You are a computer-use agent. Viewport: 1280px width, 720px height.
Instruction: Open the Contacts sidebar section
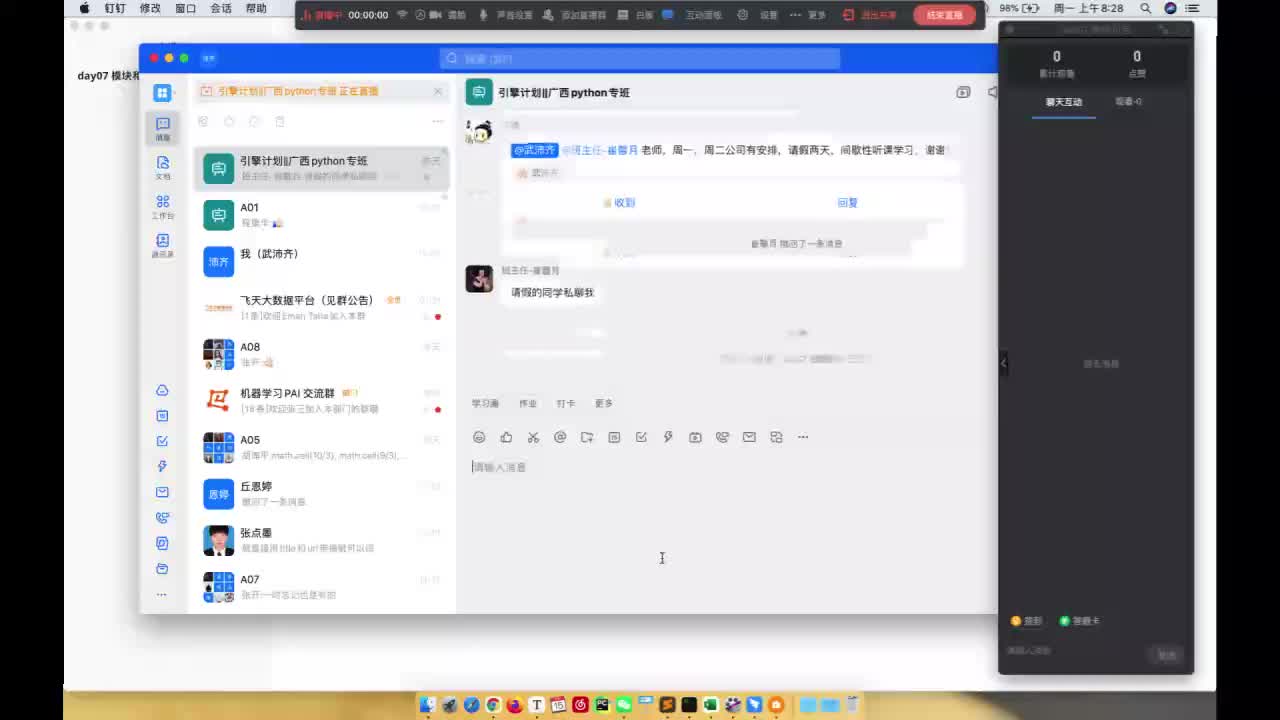[163, 245]
